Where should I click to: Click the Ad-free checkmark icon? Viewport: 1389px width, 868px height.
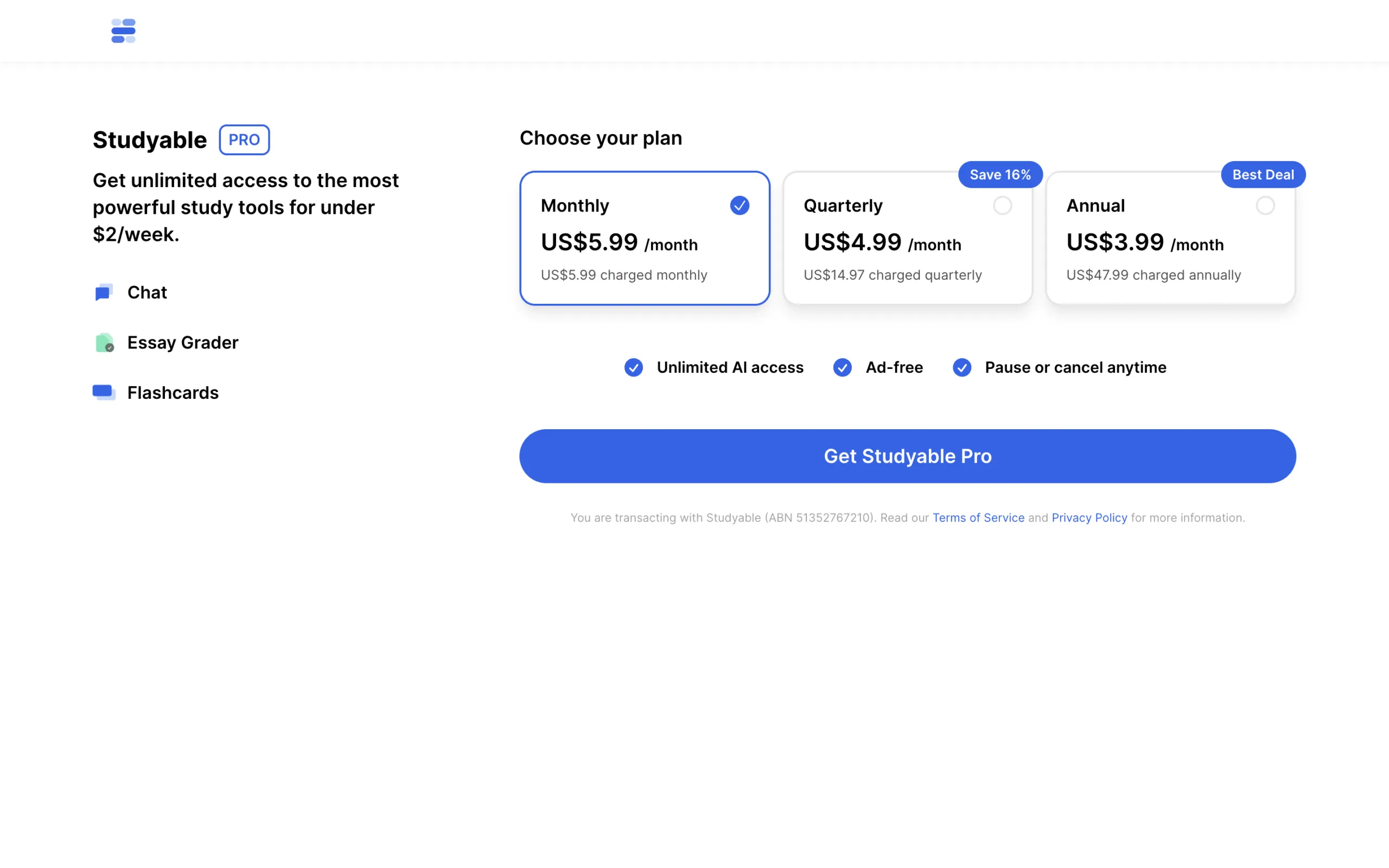(x=842, y=367)
